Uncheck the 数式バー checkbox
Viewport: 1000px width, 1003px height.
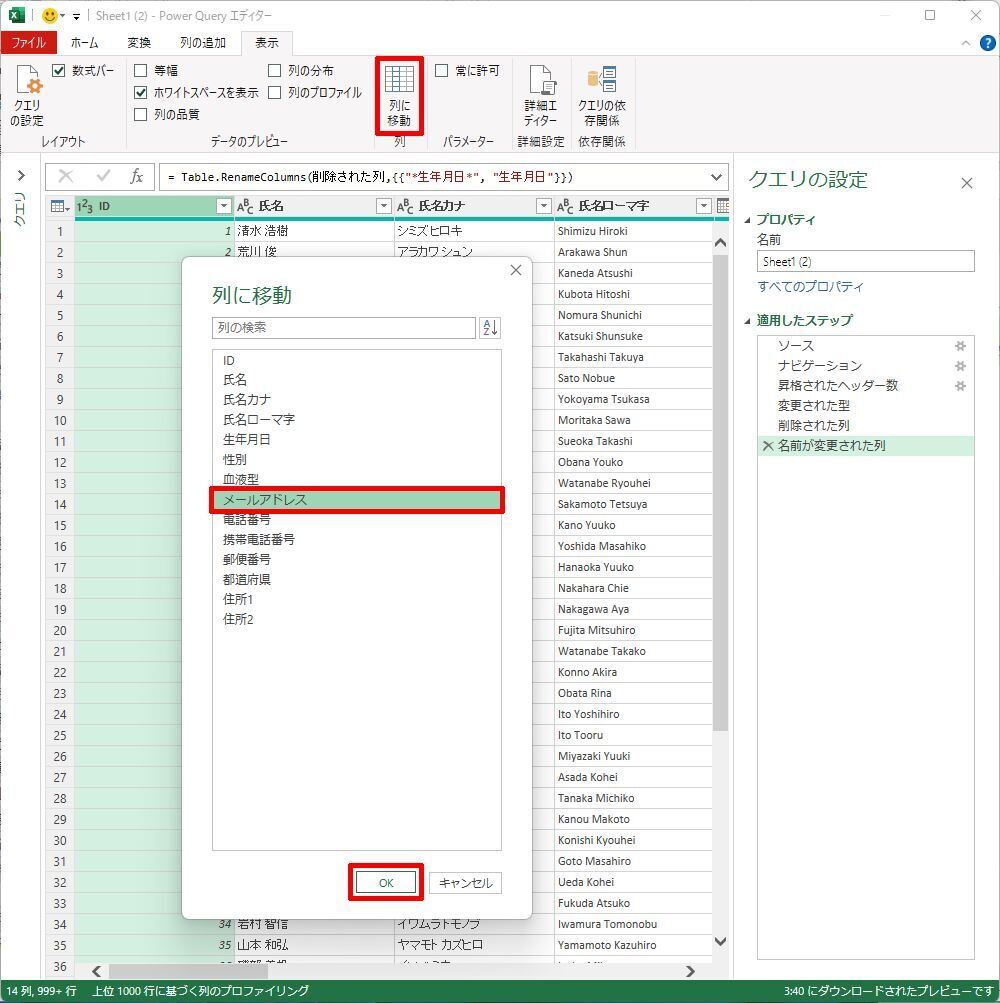(x=59, y=71)
